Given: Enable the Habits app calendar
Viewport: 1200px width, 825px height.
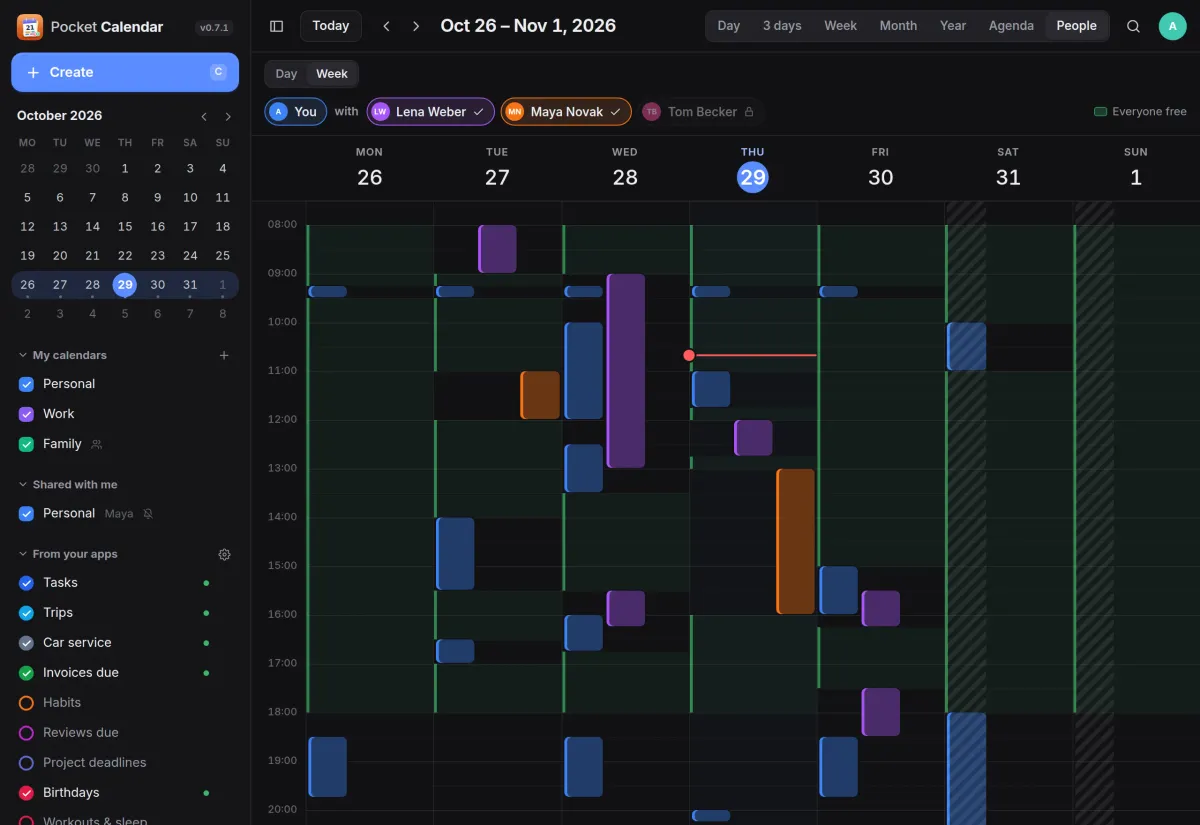Looking at the screenshot, I should pyautogui.click(x=26, y=703).
